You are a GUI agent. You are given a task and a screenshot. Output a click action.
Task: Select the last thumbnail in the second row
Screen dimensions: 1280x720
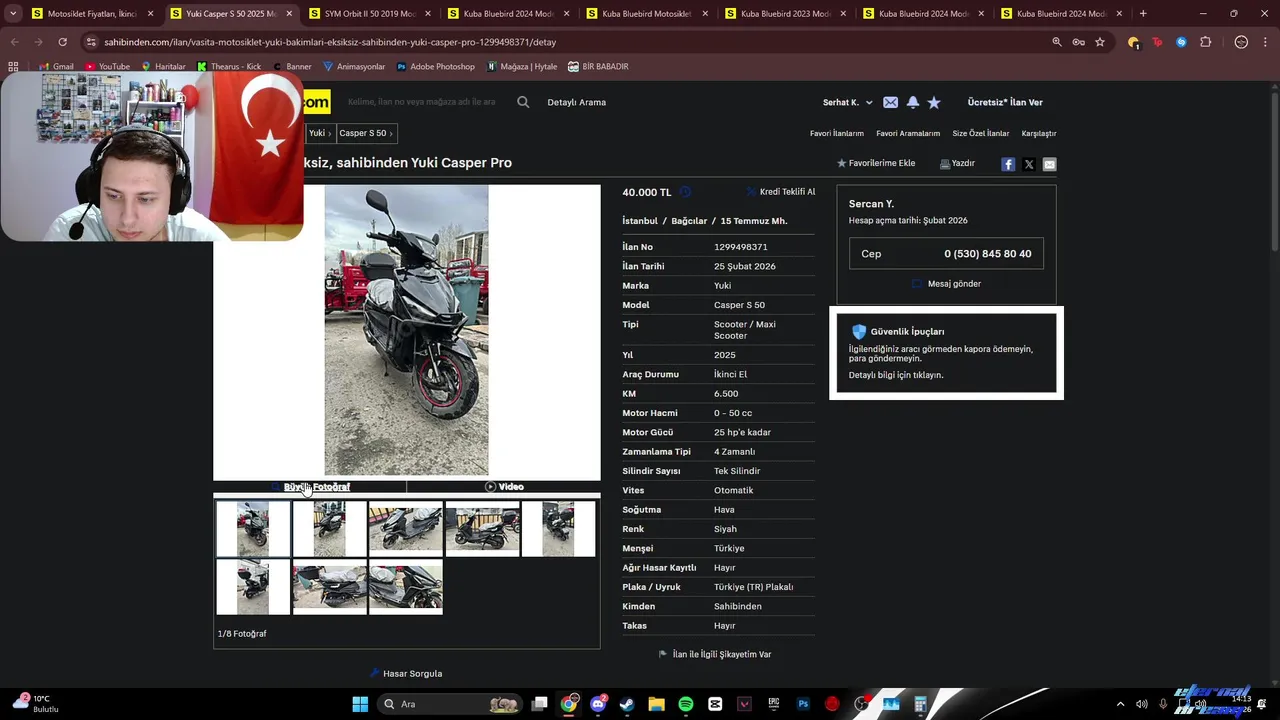(x=406, y=587)
